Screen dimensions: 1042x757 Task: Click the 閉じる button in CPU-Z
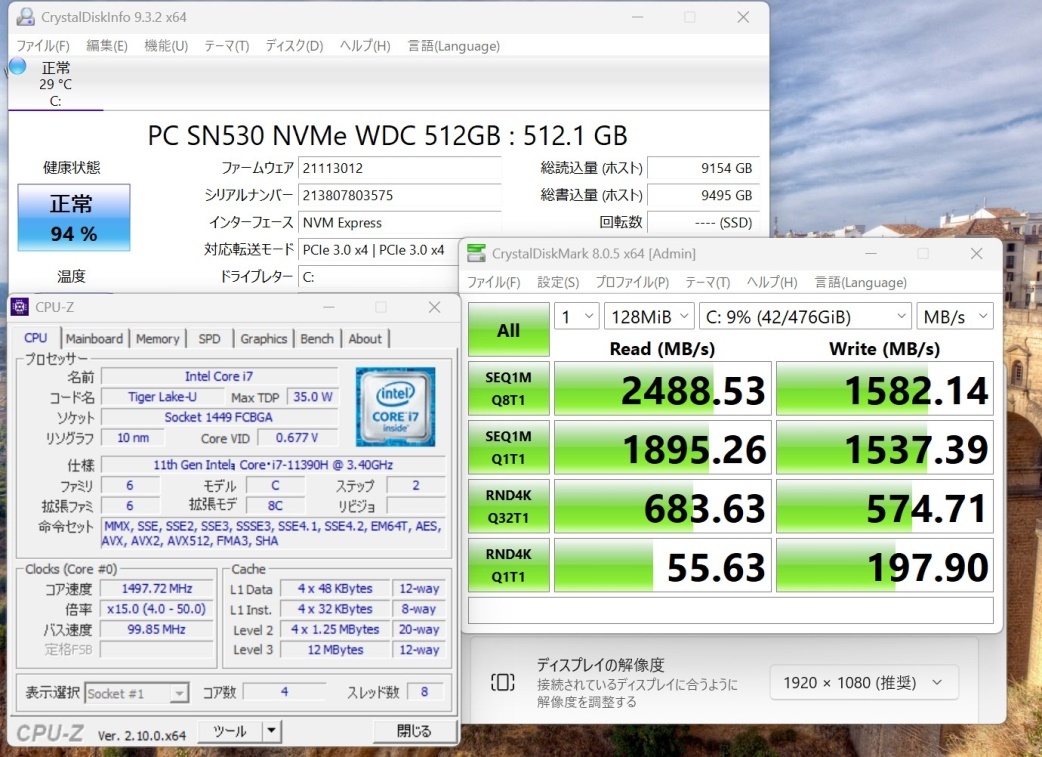415,731
